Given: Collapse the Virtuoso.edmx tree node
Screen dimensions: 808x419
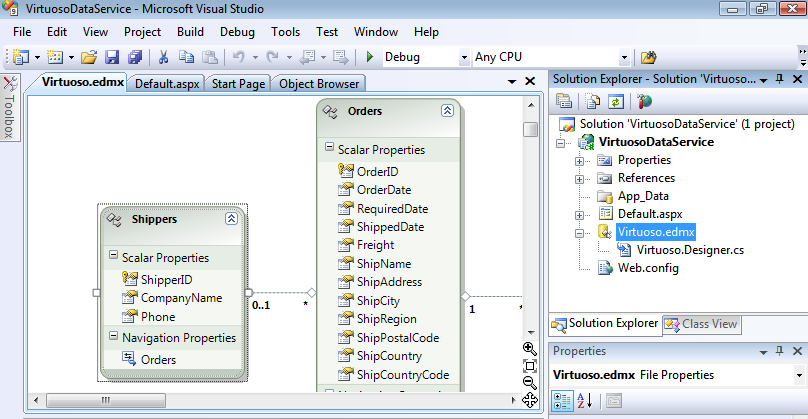Looking at the screenshot, I should [579, 233].
